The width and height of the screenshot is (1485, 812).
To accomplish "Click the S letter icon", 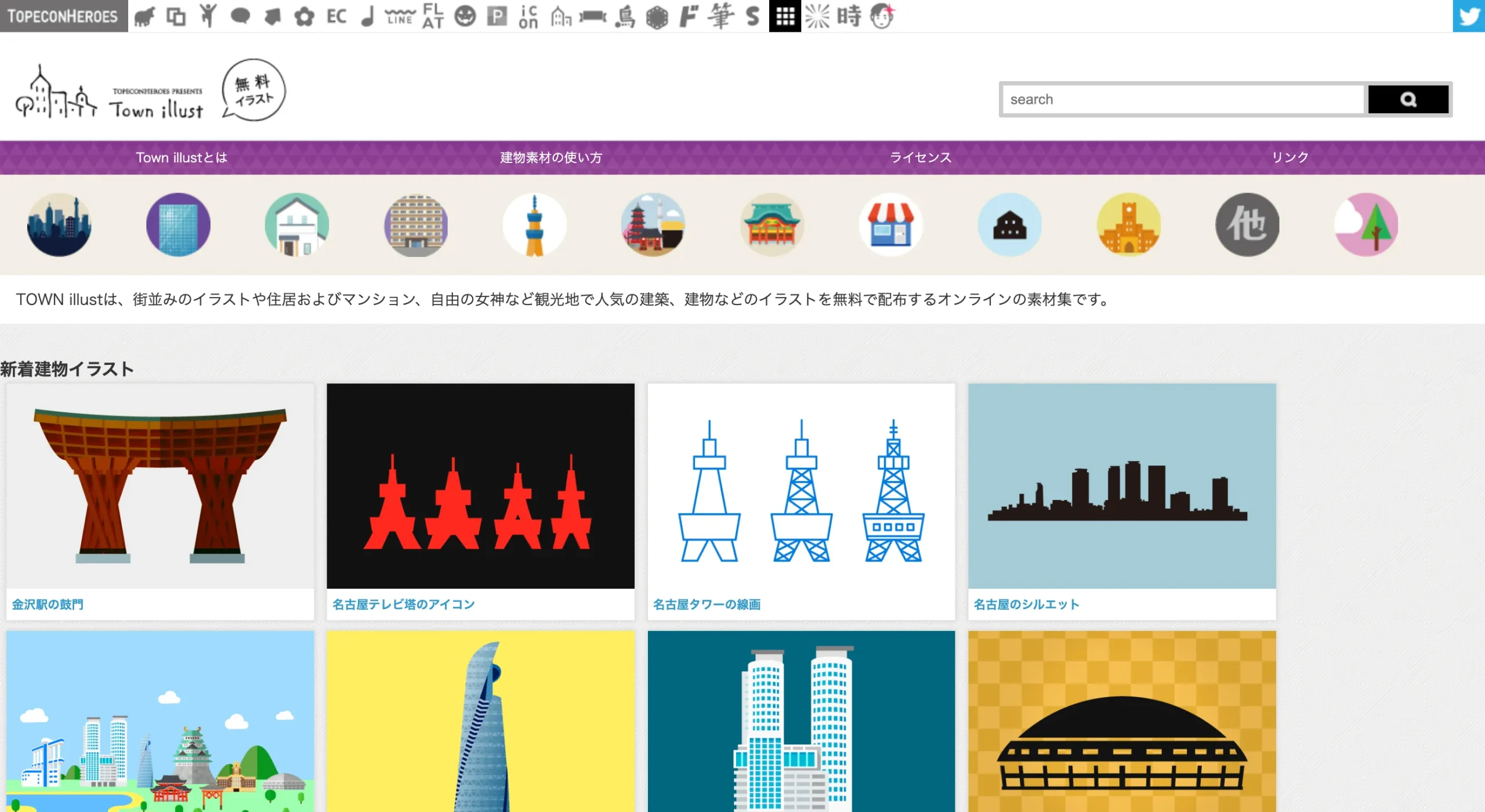I will tap(752, 16).
